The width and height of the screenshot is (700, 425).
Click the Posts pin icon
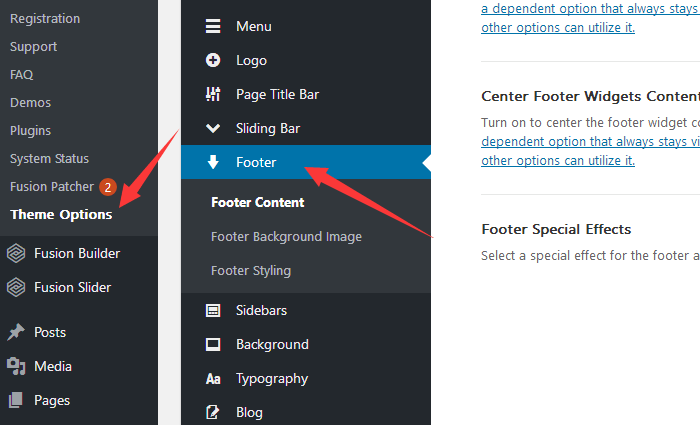(x=16, y=332)
